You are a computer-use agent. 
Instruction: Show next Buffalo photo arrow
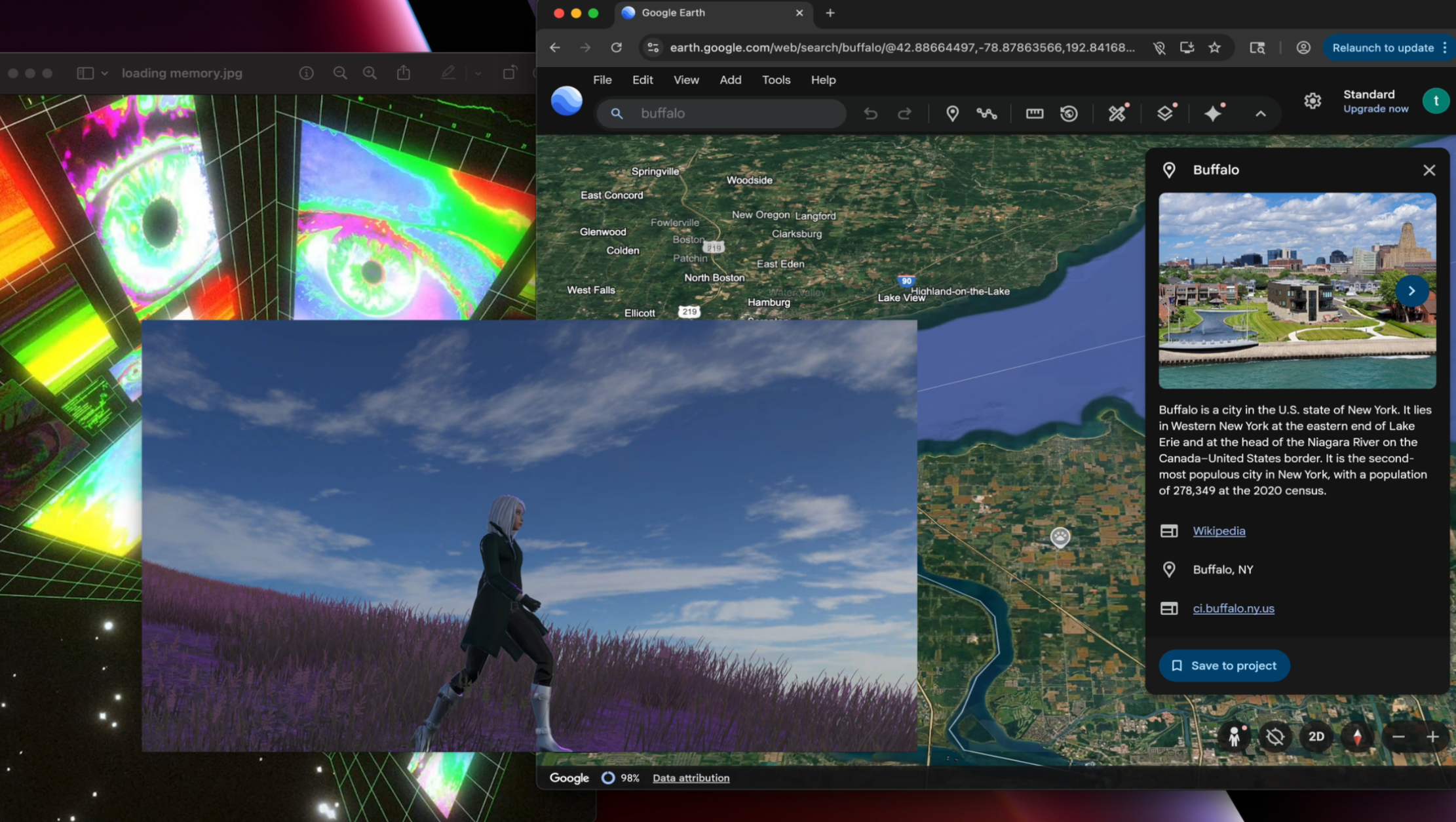click(1411, 290)
